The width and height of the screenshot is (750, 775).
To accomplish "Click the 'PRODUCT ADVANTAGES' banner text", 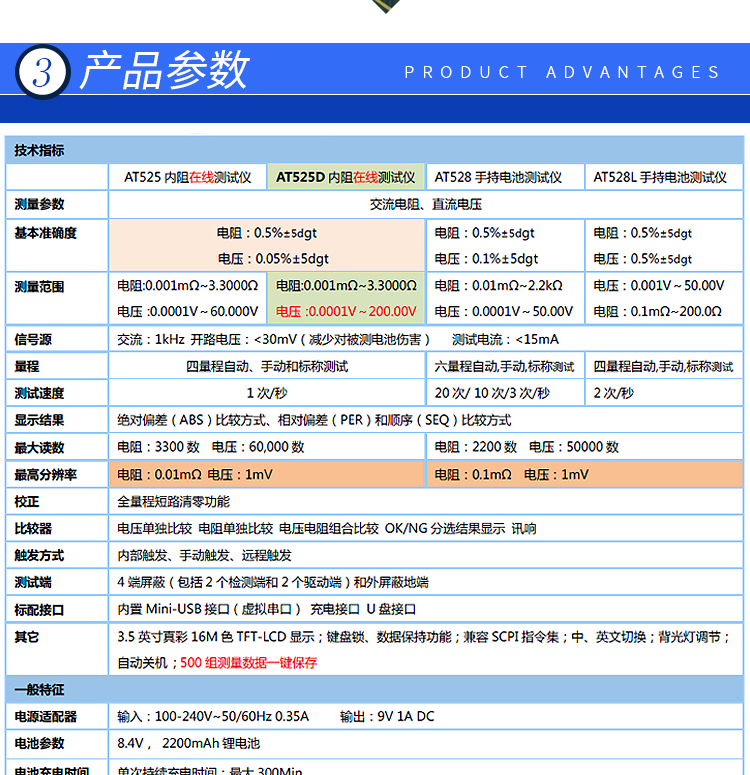I will [x=562, y=72].
